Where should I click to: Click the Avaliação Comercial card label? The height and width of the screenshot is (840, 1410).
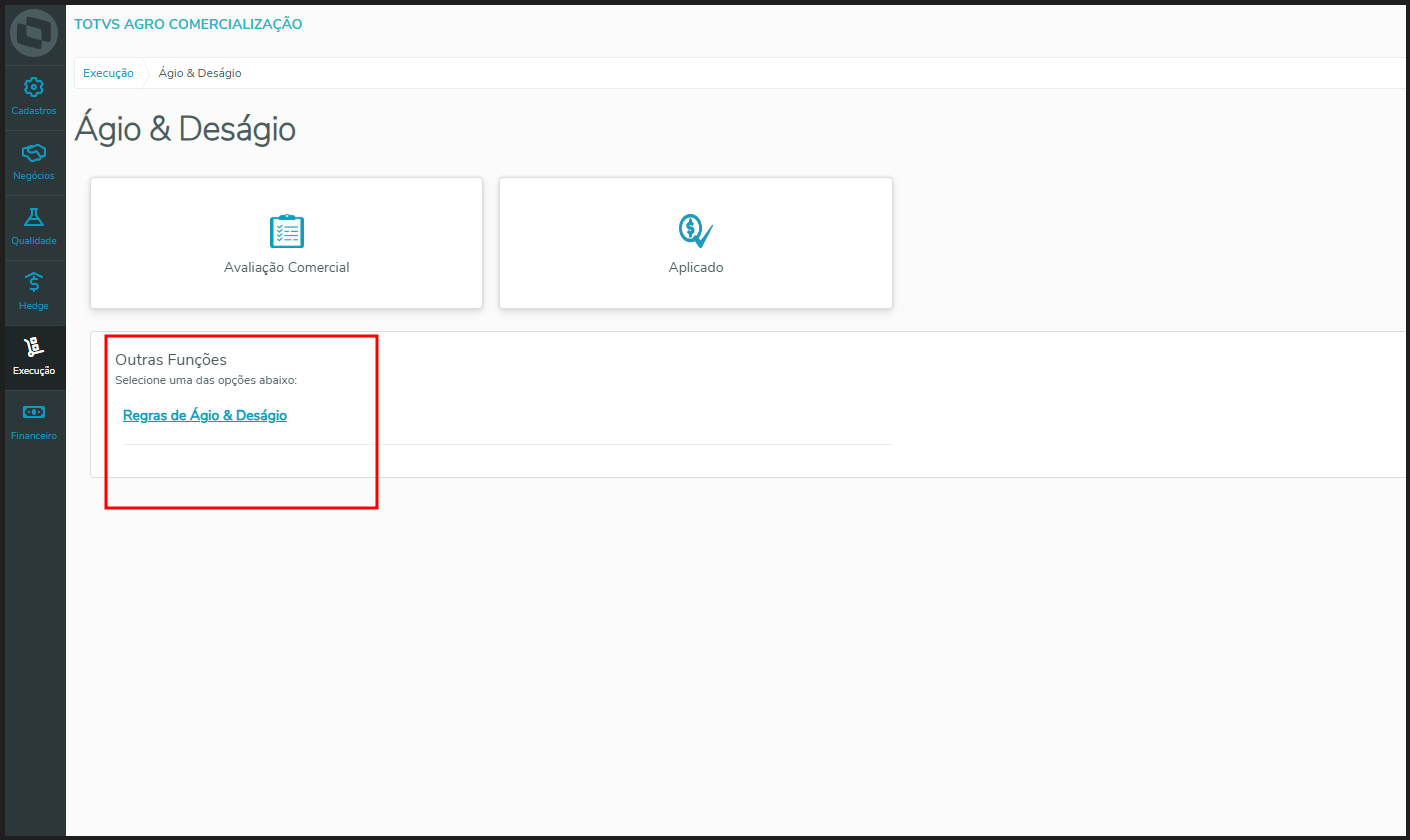pyautogui.click(x=287, y=268)
